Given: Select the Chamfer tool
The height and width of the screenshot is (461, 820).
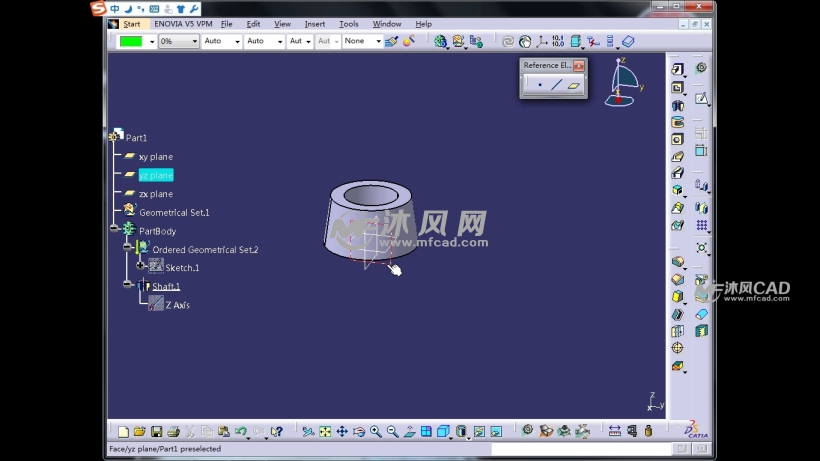Looking at the screenshot, I should 677,280.
